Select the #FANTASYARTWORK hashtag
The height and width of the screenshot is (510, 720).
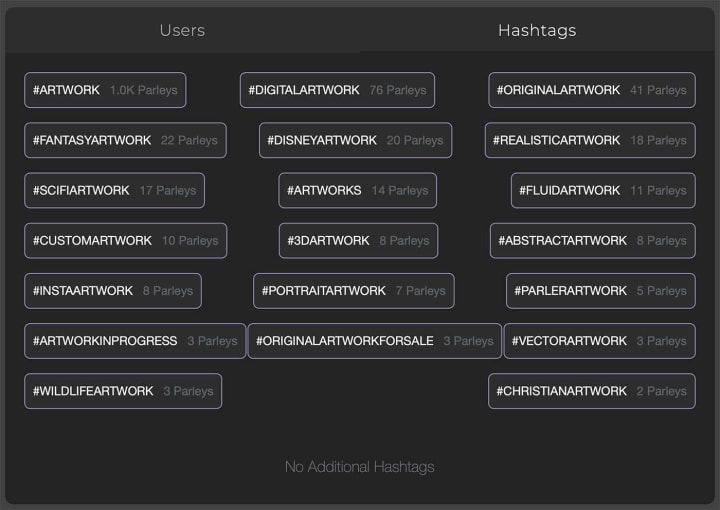tap(125, 140)
